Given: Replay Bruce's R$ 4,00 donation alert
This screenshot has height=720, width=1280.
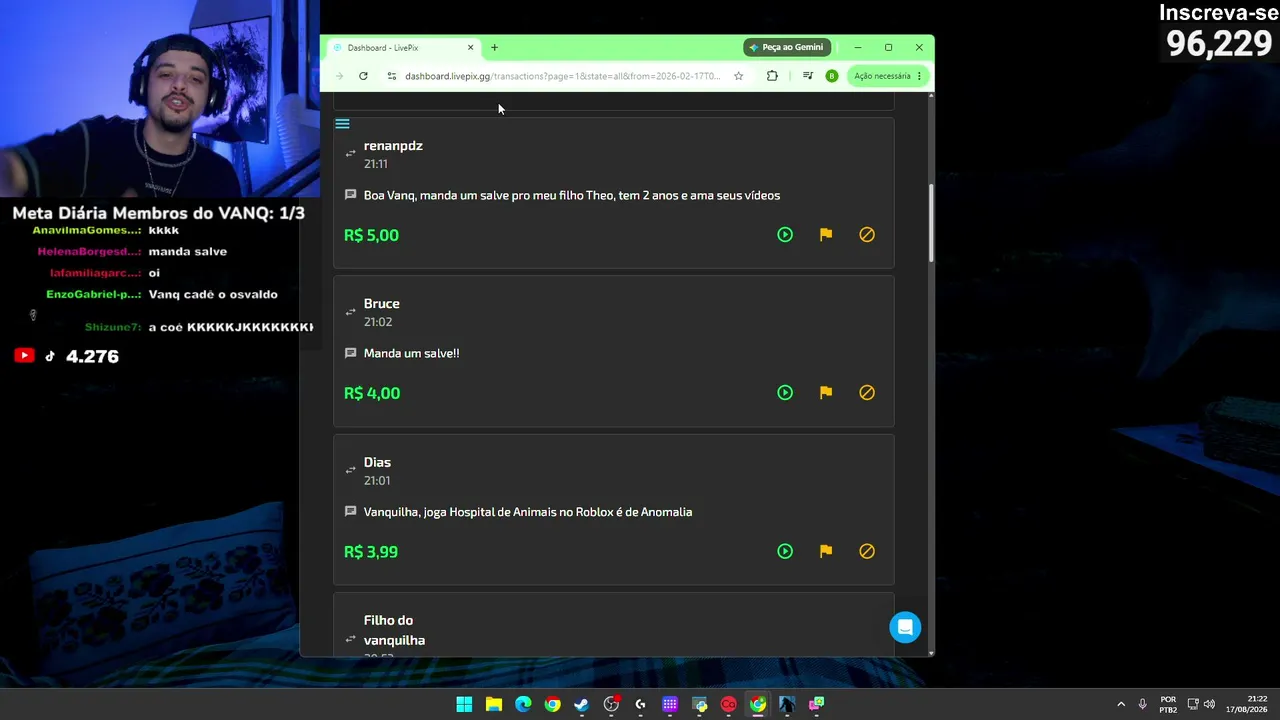Looking at the screenshot, I should [785, 393].
